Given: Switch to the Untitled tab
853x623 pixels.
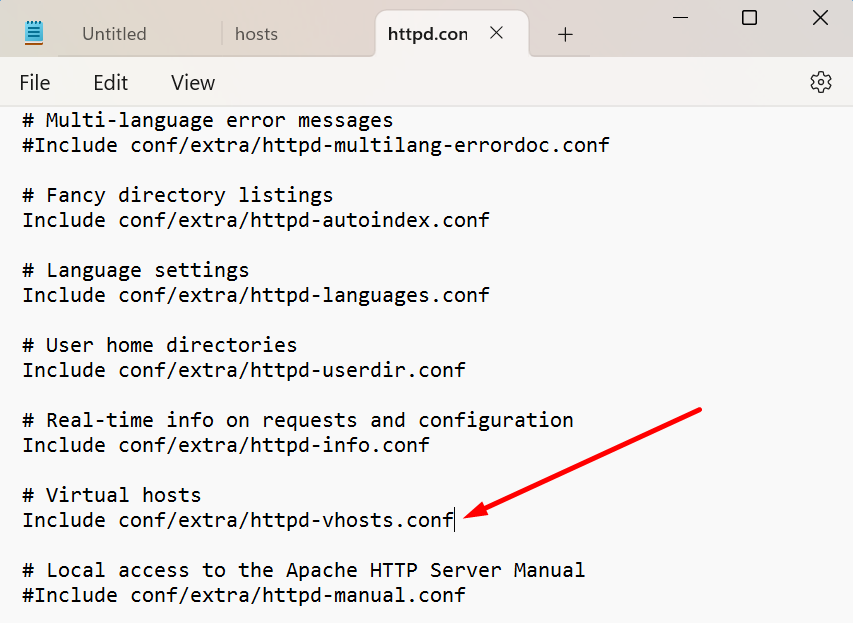Looking at the screenshot, I should pyautogui.click(x=113, y=33).
